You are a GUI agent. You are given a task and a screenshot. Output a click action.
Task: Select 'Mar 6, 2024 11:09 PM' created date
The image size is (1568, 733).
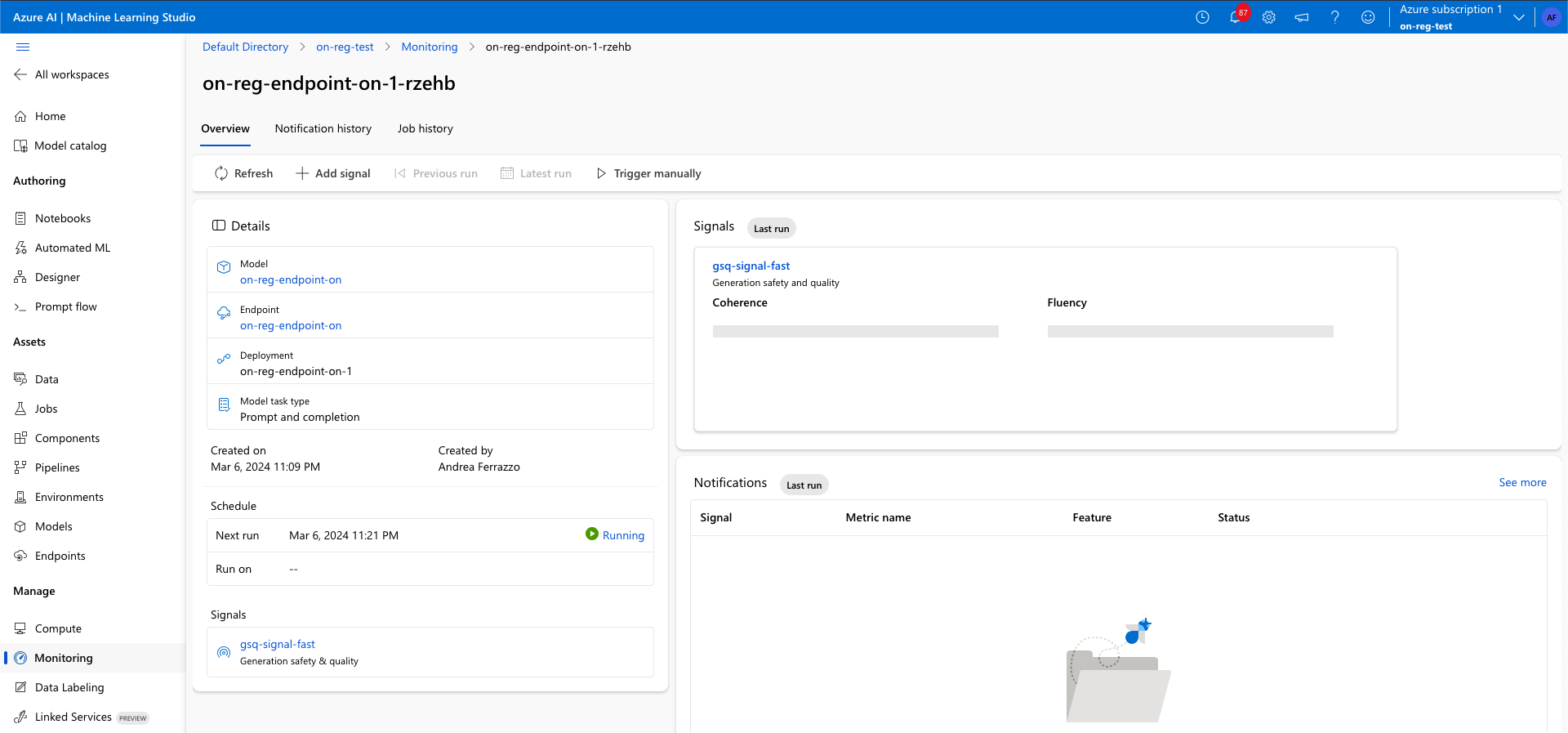click(265, 467)
